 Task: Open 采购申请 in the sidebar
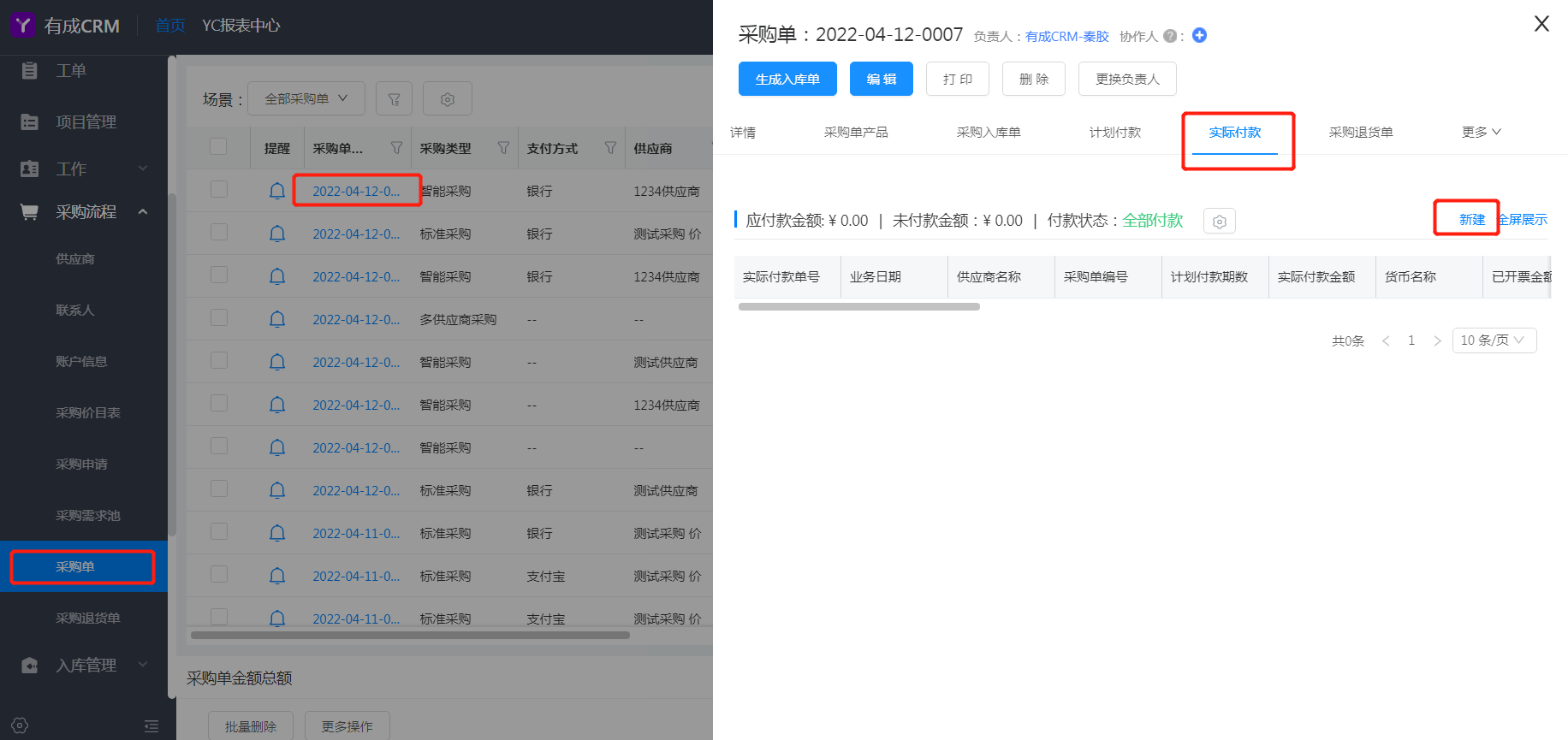(81, 464)
